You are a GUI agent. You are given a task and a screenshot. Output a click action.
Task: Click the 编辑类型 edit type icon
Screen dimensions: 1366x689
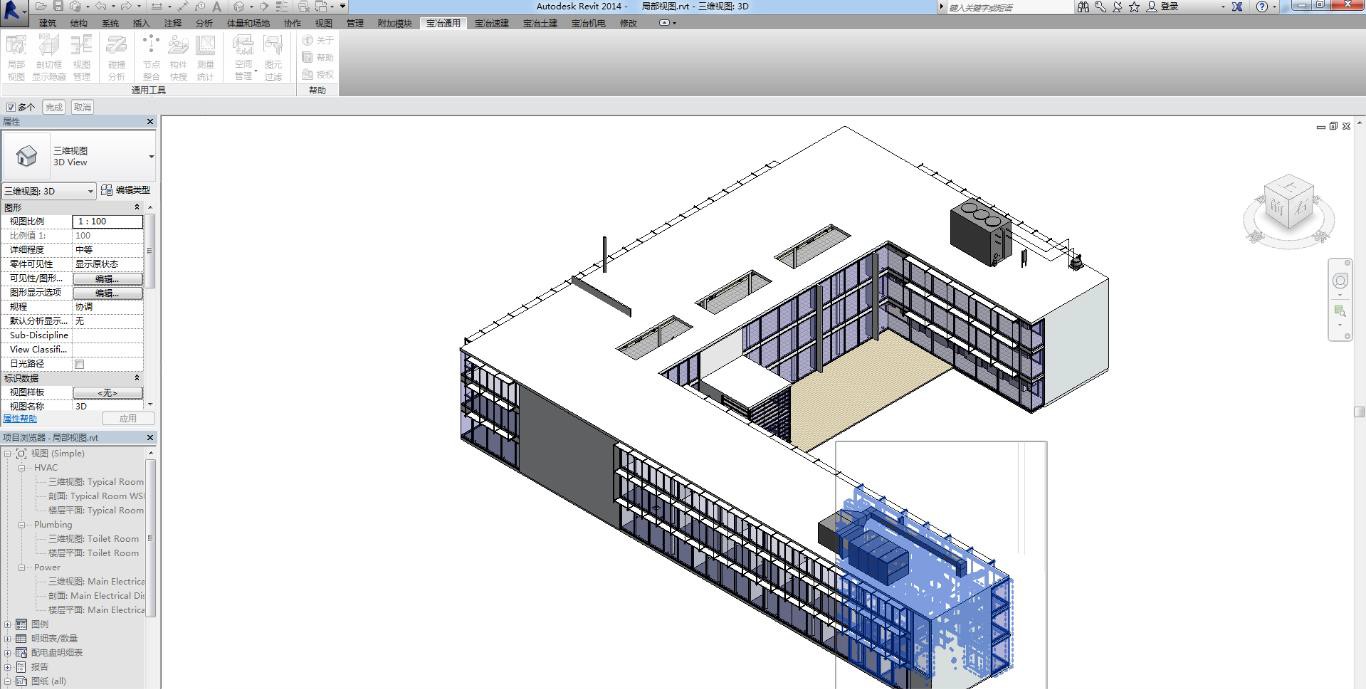(107, 190)
